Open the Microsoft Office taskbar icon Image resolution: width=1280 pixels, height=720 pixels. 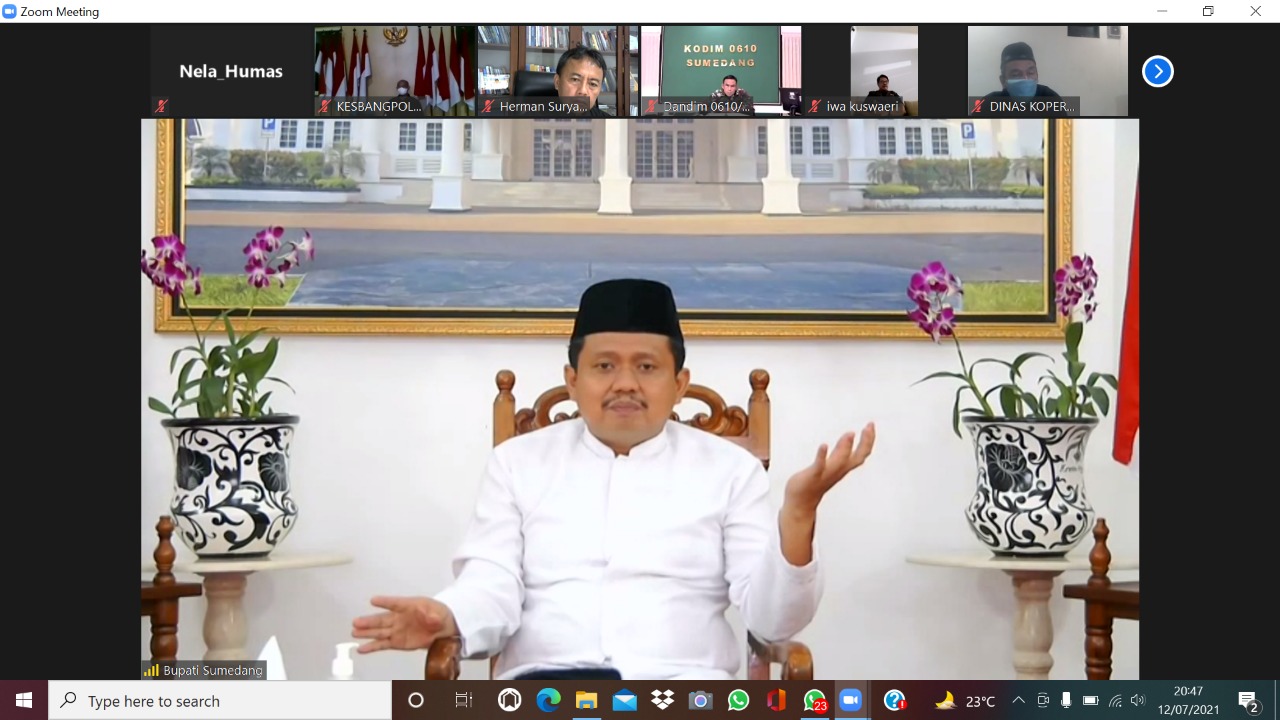776,700
